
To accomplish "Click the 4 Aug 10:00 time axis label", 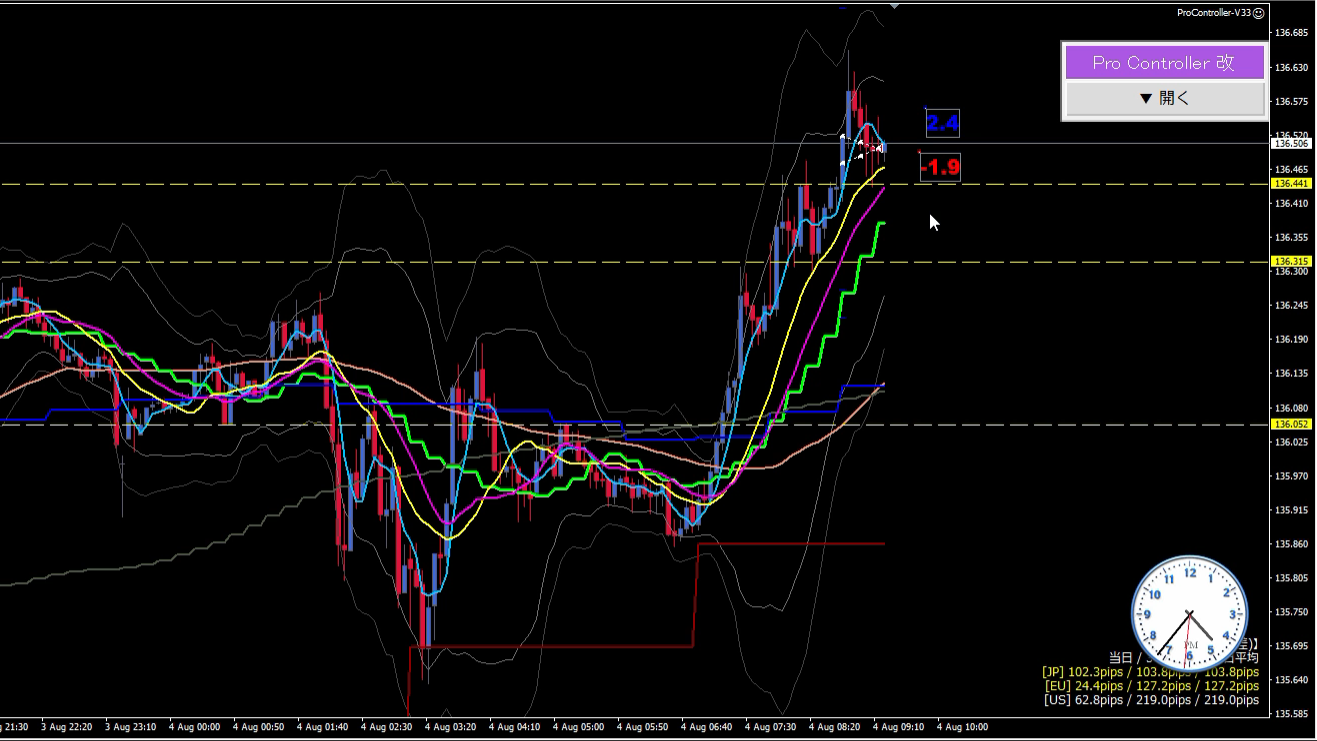I will [963, 727].
